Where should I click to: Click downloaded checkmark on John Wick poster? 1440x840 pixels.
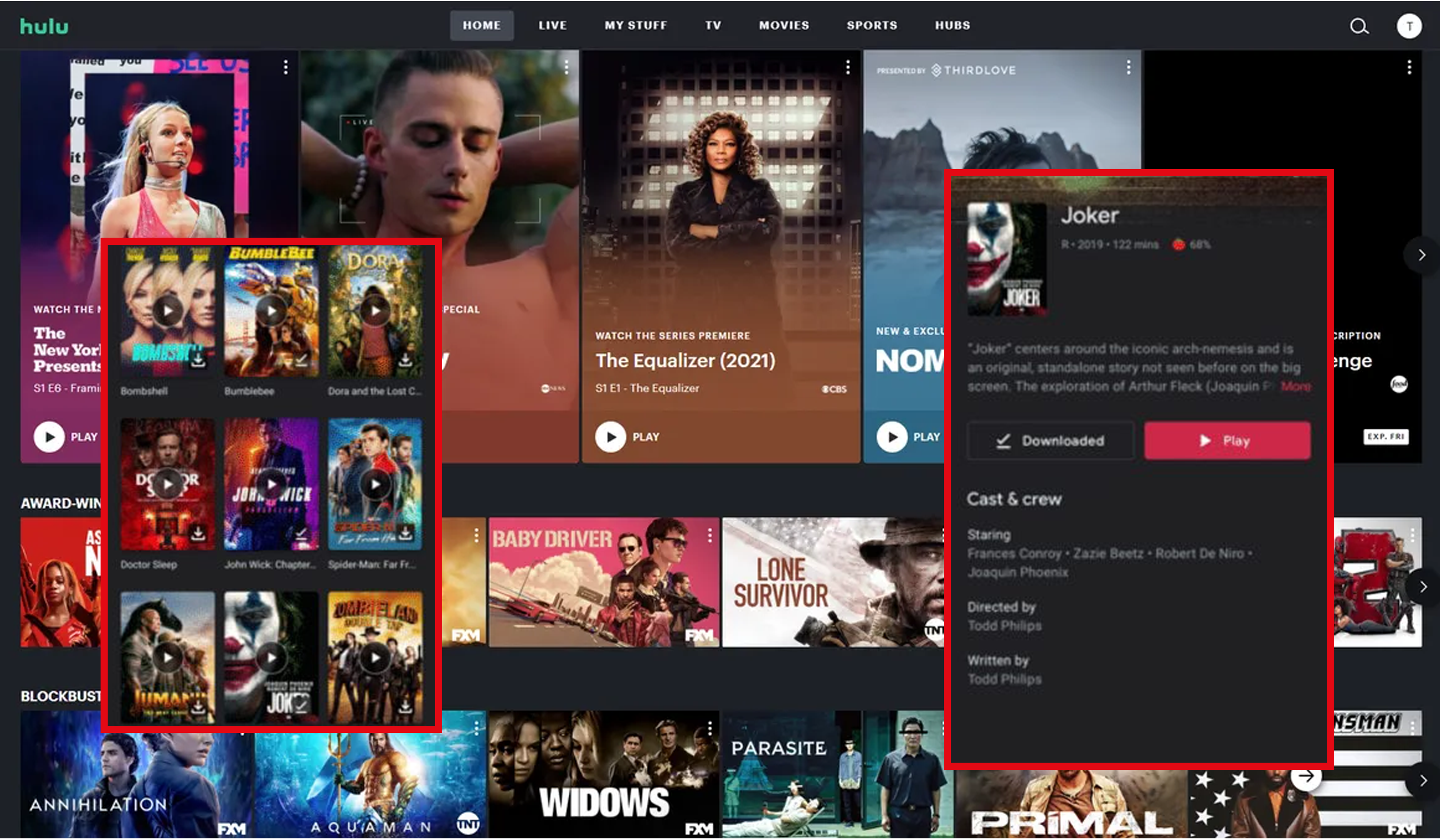point(301,533)
